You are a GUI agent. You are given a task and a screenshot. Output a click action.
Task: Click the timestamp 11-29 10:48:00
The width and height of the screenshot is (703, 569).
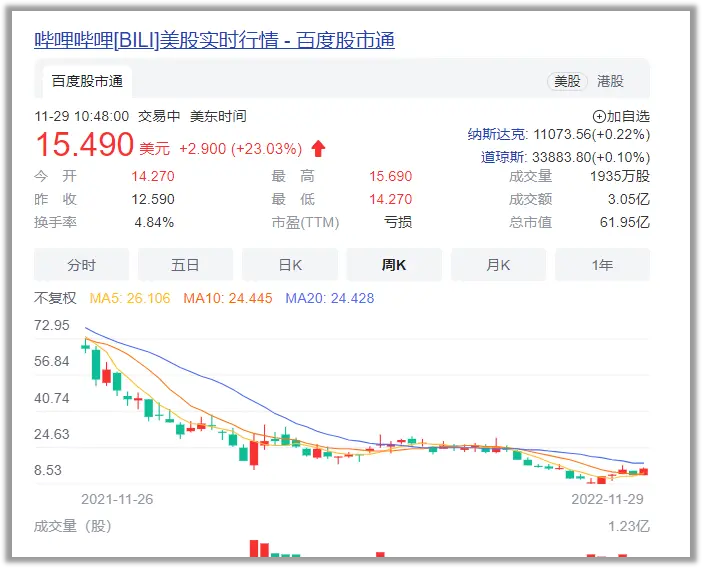click(82, 117)
